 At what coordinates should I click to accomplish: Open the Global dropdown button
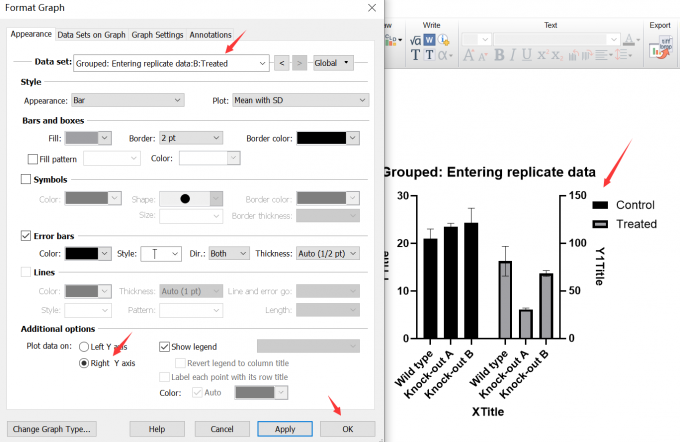click(333, 63)
